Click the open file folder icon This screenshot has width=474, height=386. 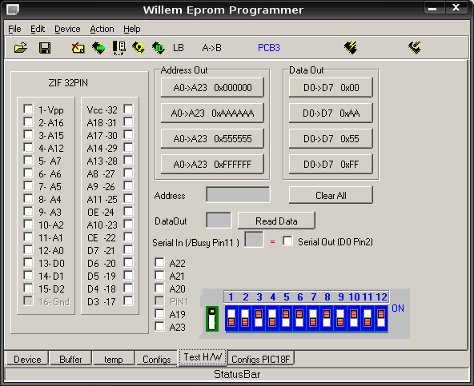coord(20,48)
